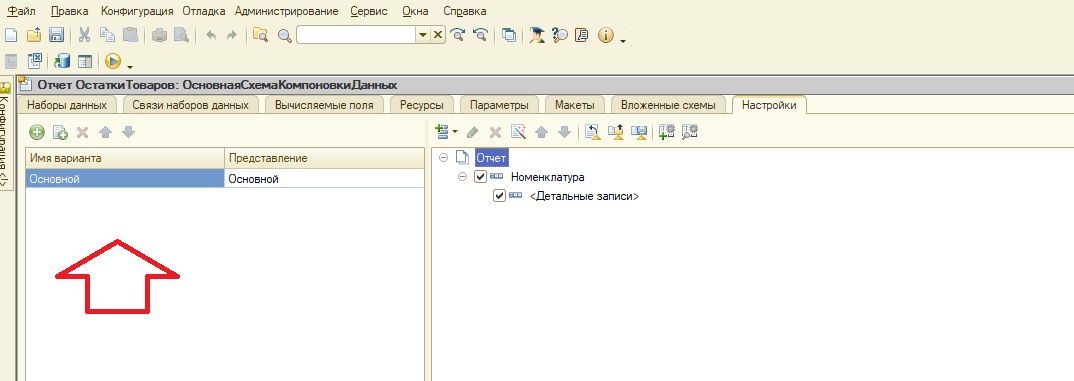
Task: Uncheck the Номенклатура grouping checkbox
Action: point(480,177)
